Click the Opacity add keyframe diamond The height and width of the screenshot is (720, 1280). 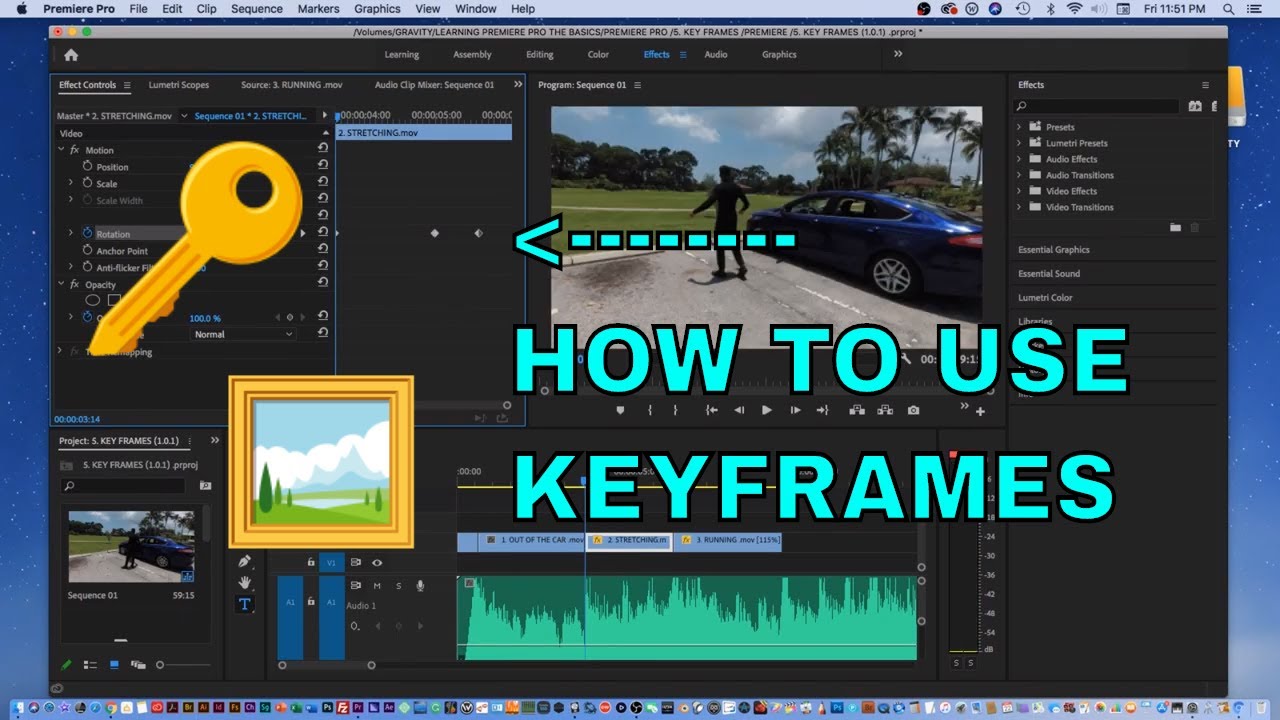pos(290,317)
